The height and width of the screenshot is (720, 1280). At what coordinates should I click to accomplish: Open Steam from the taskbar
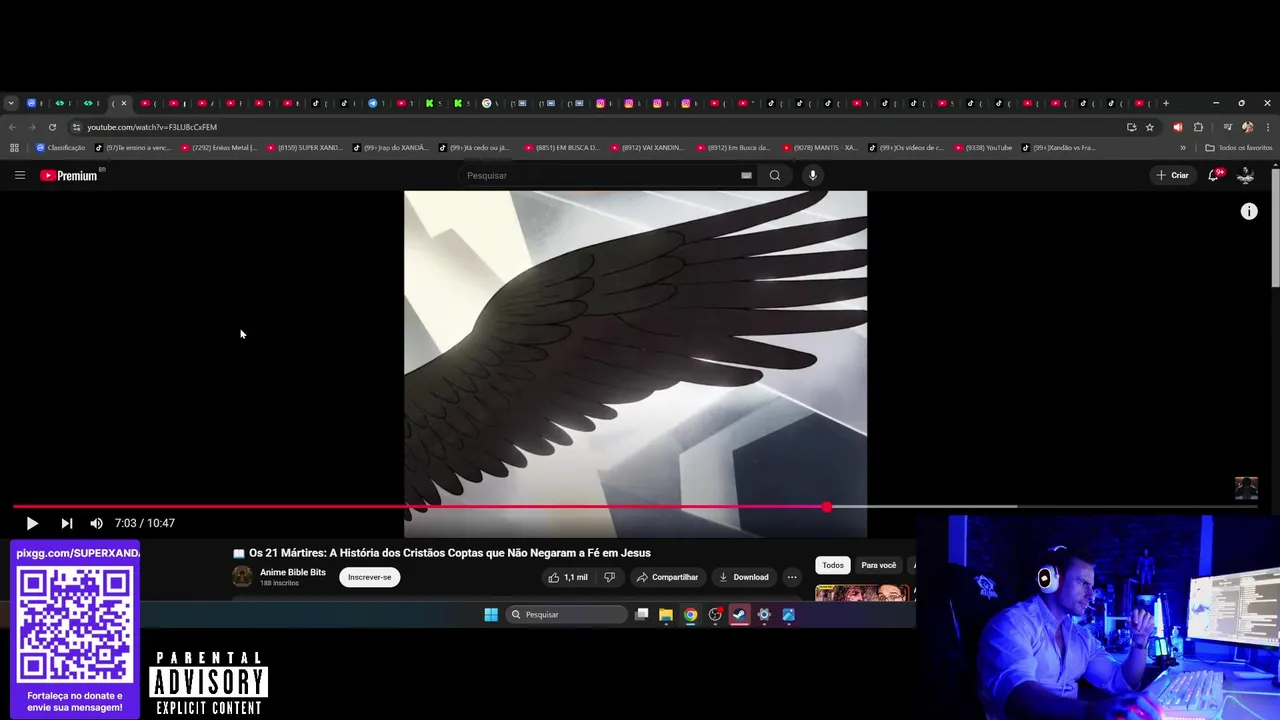click(x=739, y=615)
